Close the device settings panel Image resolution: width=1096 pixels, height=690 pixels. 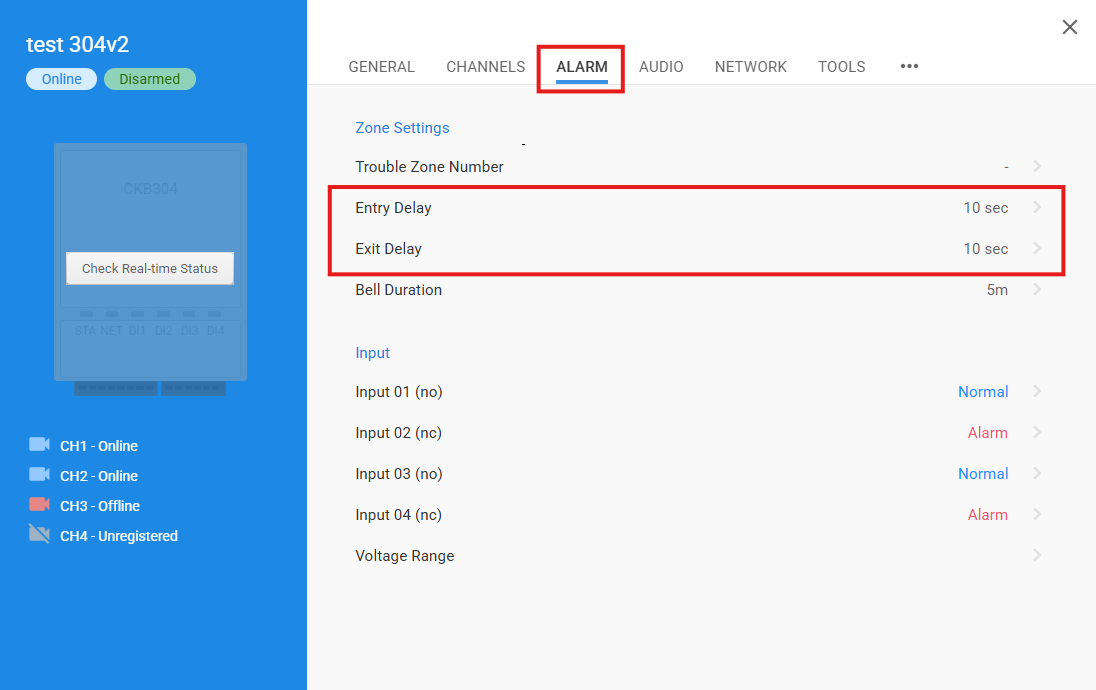1069,27
